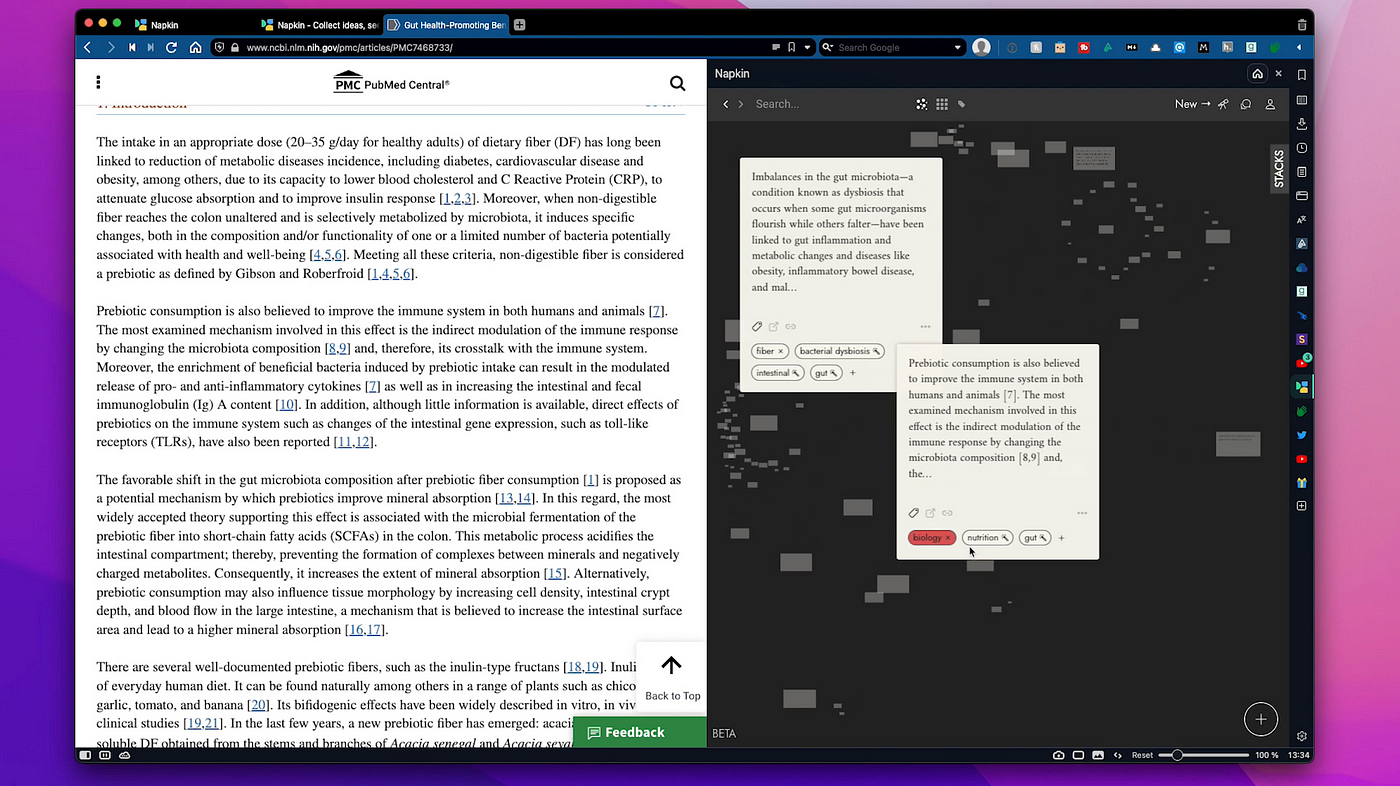
Task: Go forward using Napkin's right chevron
Action: pyautogui.click(x=741, y=104)
